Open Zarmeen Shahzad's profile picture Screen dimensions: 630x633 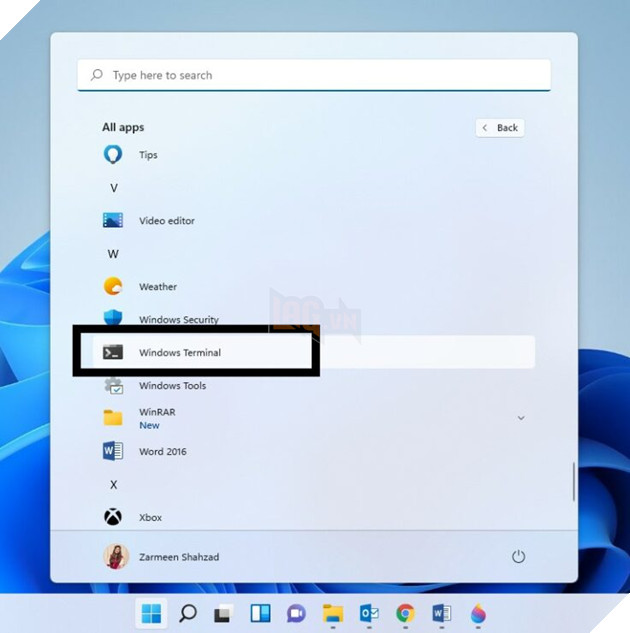pos(116,557)
